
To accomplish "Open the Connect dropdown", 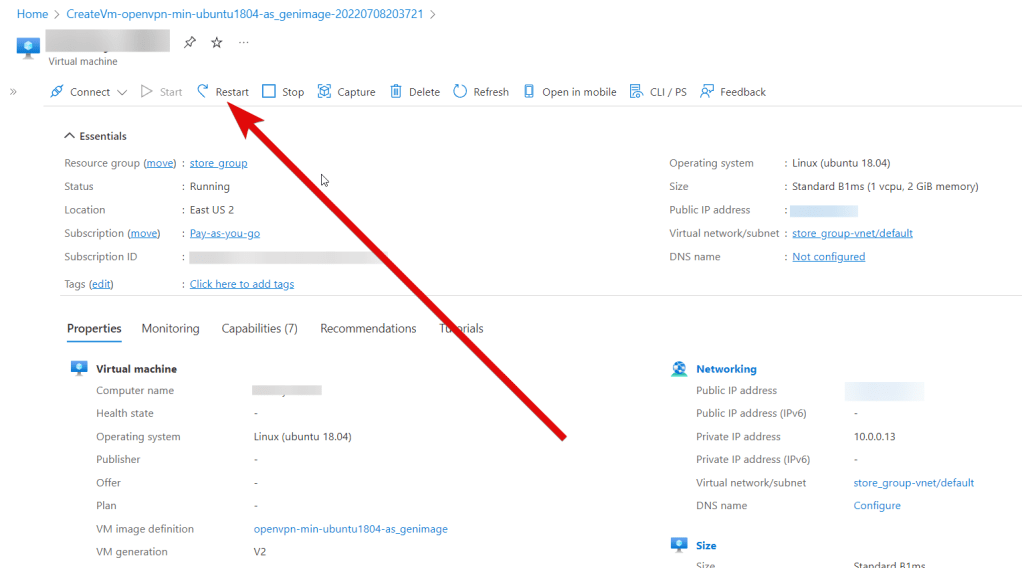I will pos(89,92).
